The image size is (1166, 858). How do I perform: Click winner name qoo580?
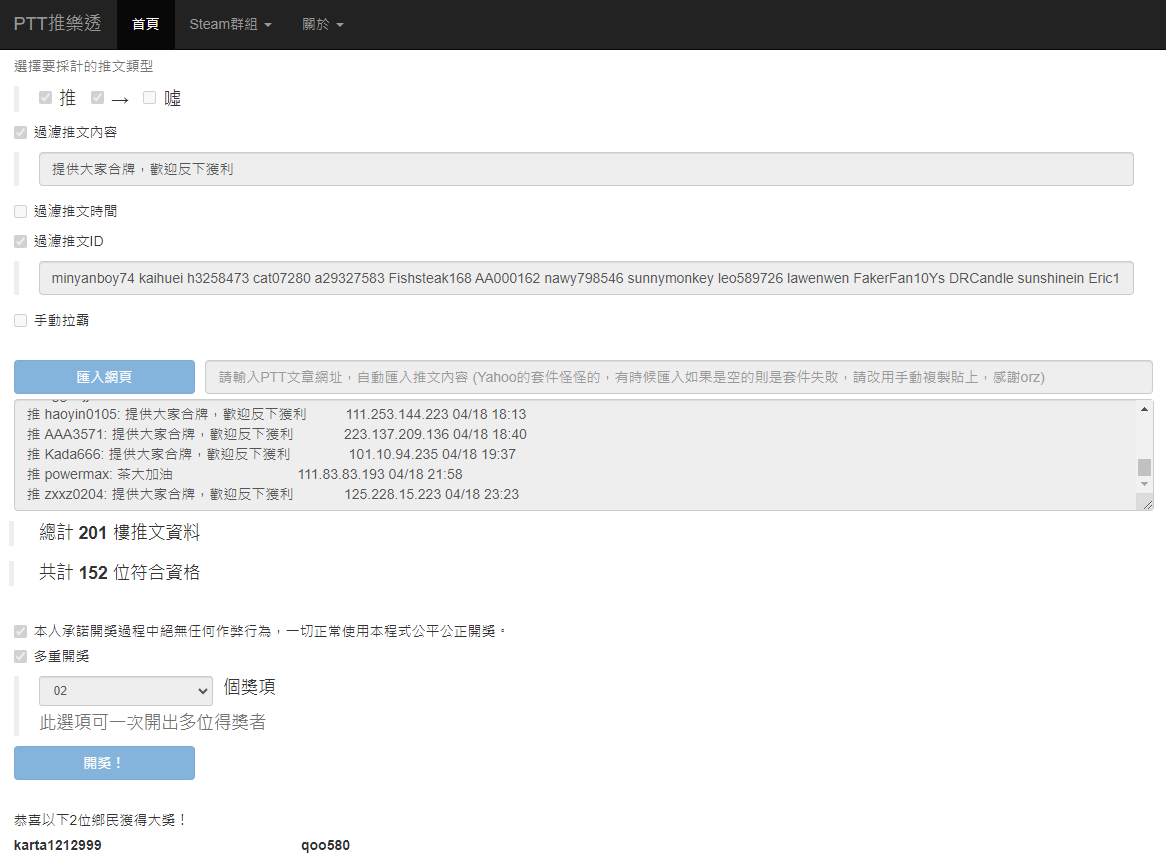pyautogui.click(x=325, y=845)
